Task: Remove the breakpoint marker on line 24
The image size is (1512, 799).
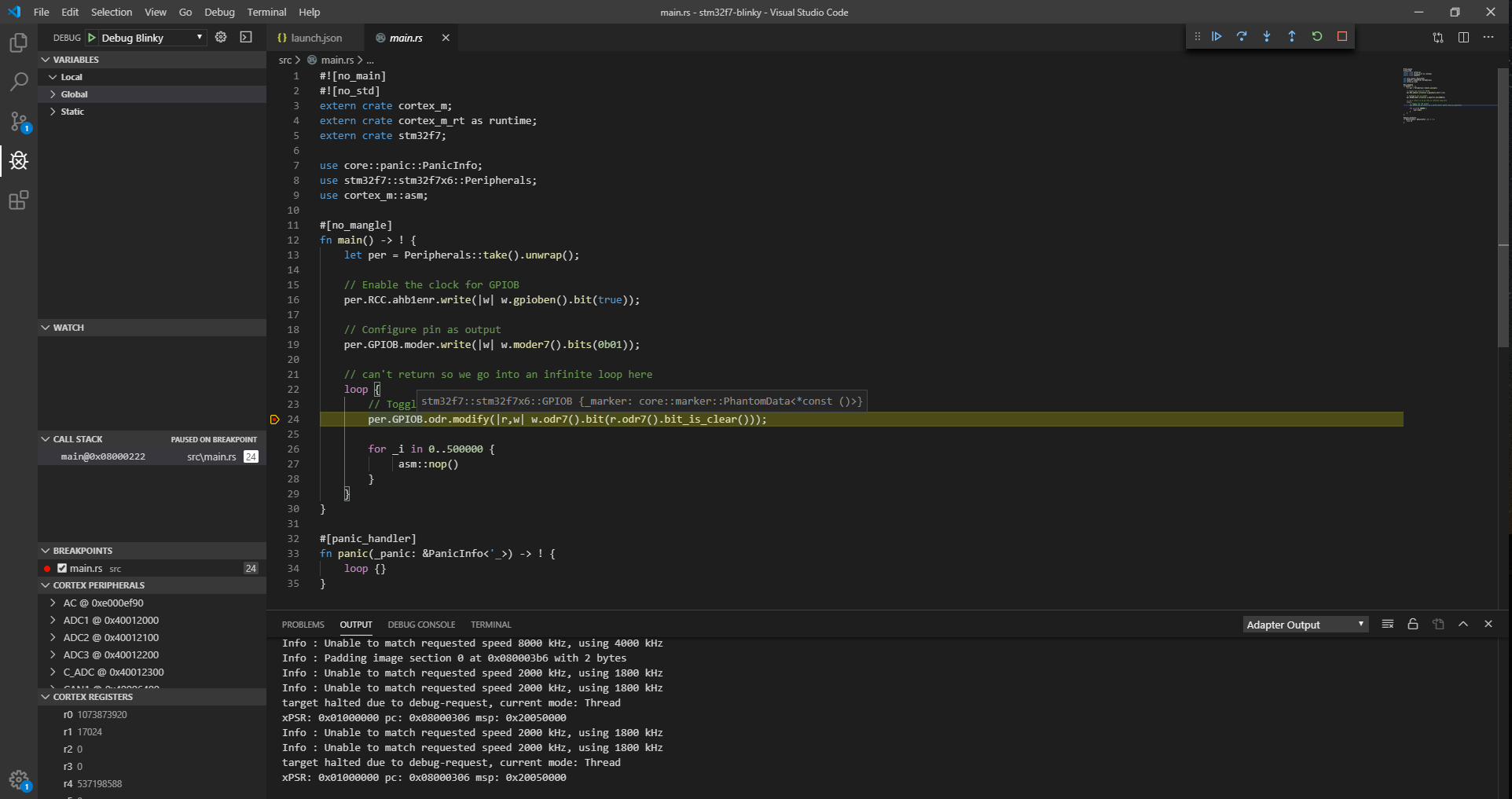Action: point(274,419)
